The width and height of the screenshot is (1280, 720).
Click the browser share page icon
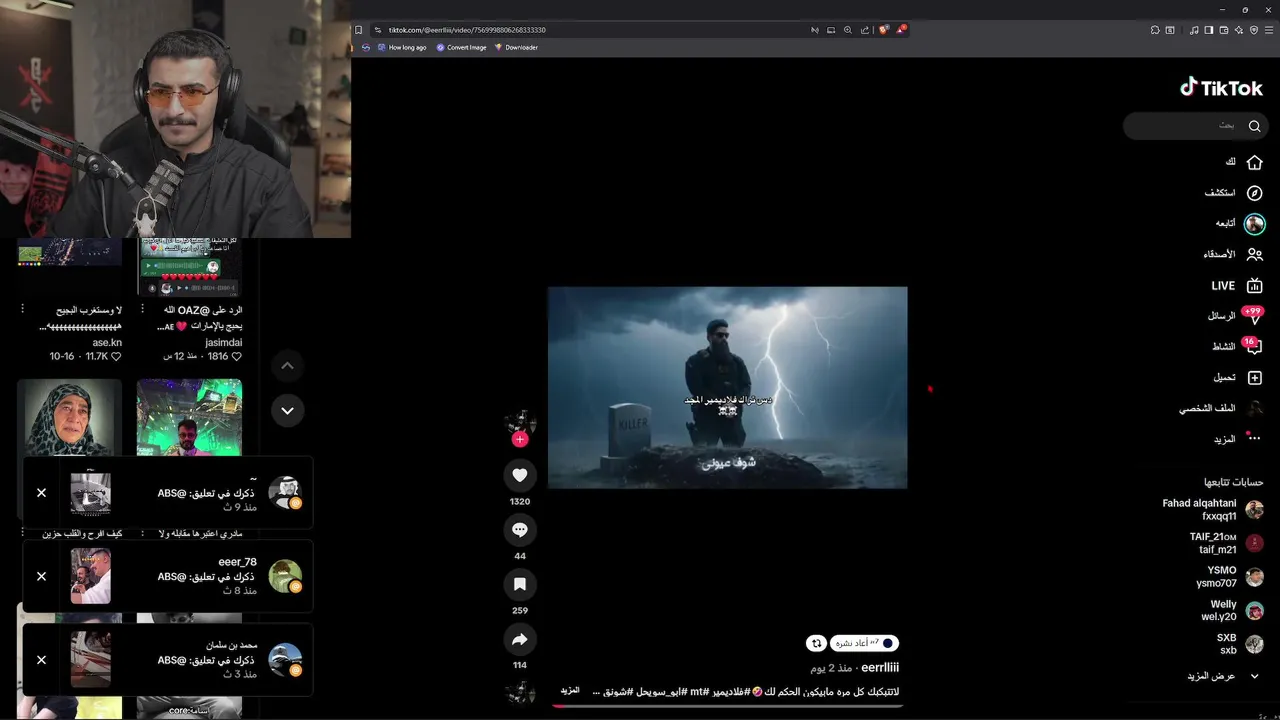(x=865, y=30)
